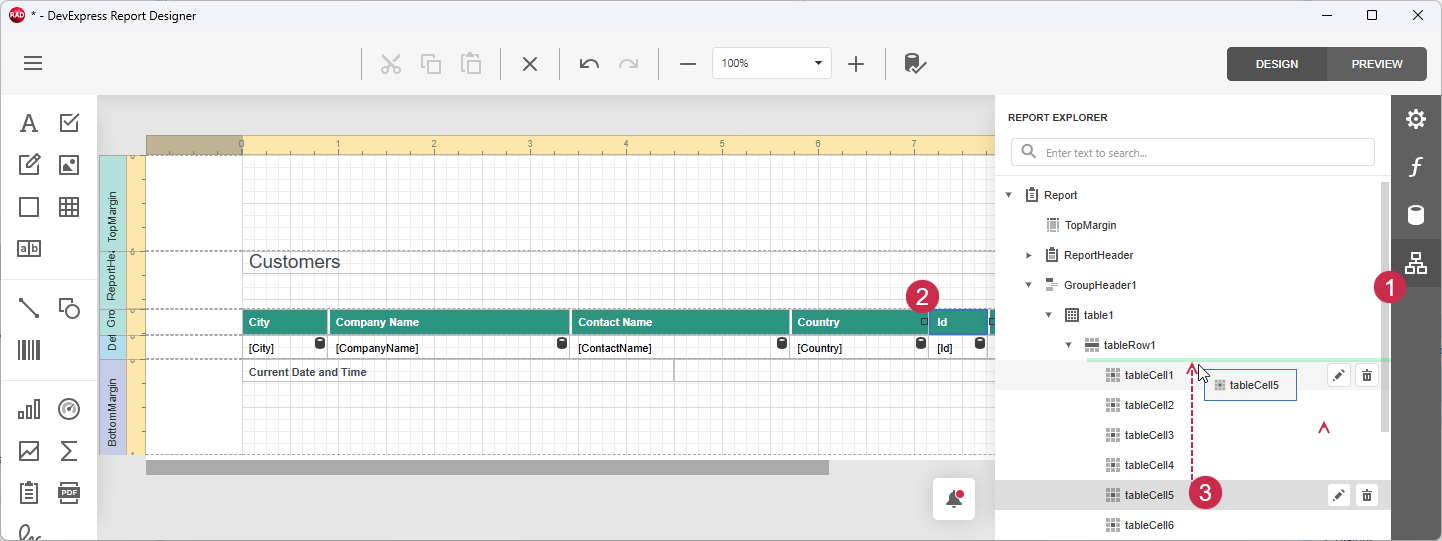Delete tableCell1 with the trash button
The width and height of the screenshot is (1442, 541).
(x=1368, y=375)
